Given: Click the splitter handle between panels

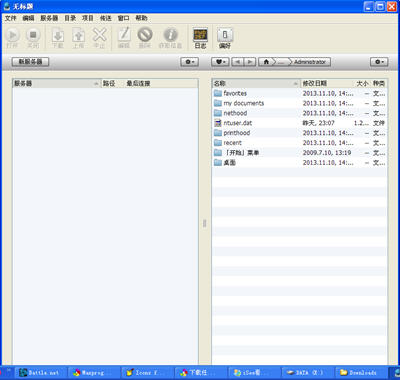Looking at the screenshot, I should [205, 223].
